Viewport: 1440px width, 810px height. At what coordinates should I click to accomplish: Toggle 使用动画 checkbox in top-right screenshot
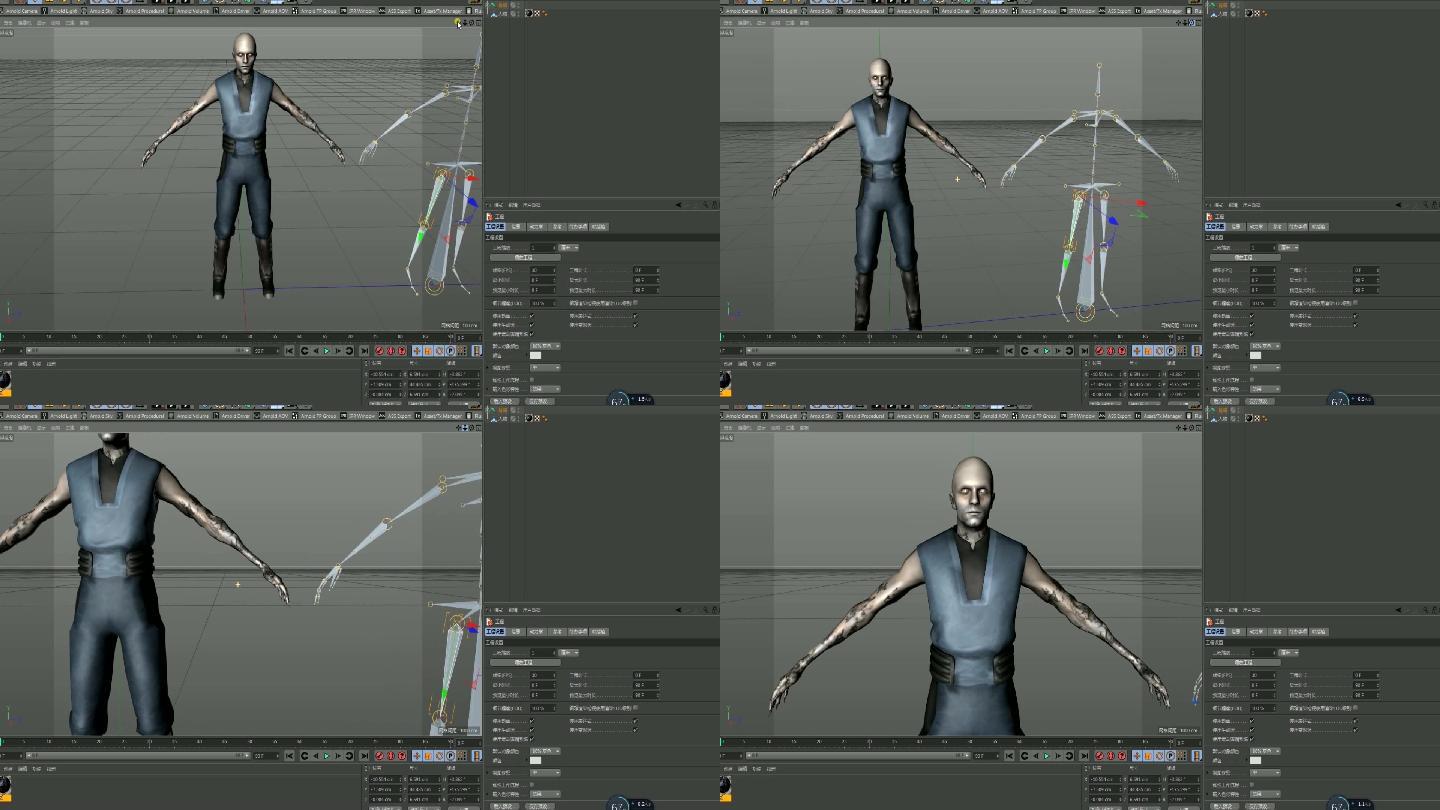click(x=1252, y=316)
